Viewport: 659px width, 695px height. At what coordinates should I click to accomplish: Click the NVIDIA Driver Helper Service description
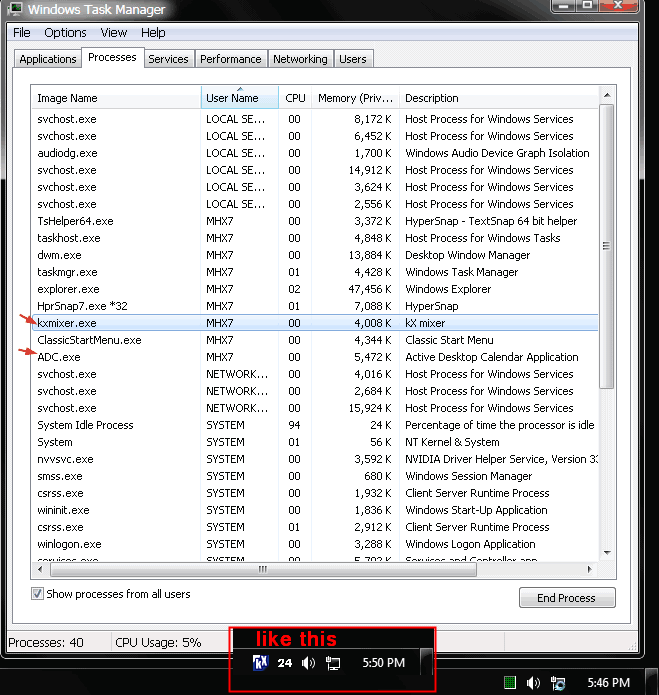pos(501,459)
